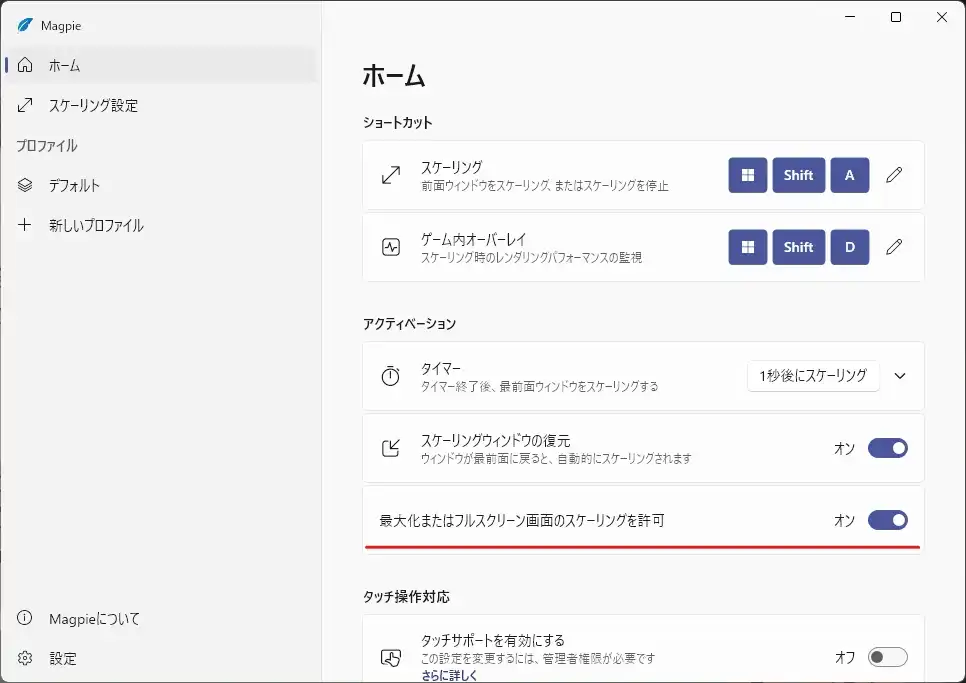Open the ホーム page in sidebar
This screenshot has width=966, height=683.
65,66
